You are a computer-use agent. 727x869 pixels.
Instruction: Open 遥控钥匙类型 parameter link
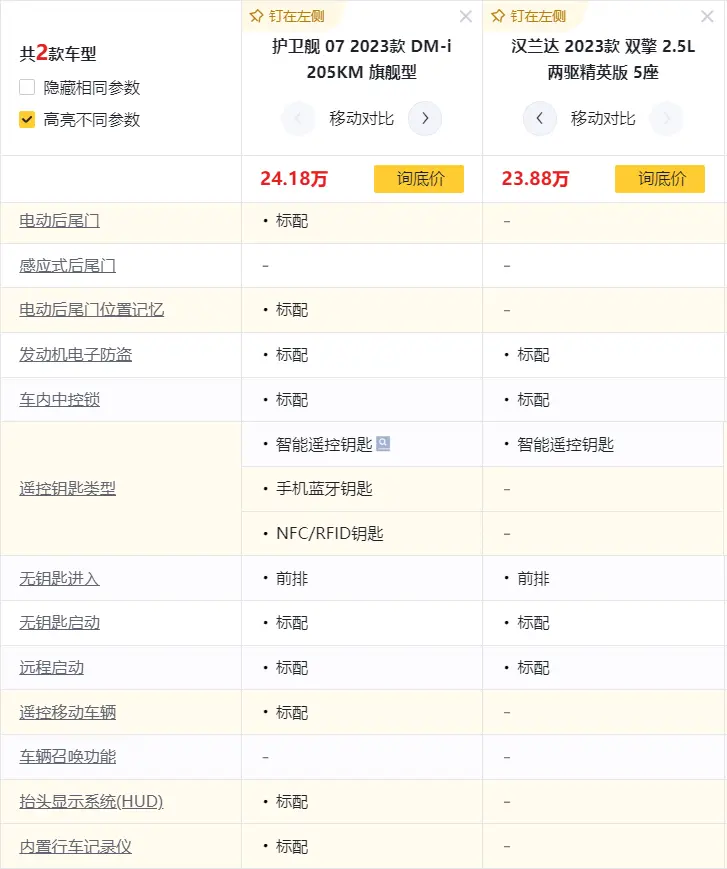click(x=68, y=489)
